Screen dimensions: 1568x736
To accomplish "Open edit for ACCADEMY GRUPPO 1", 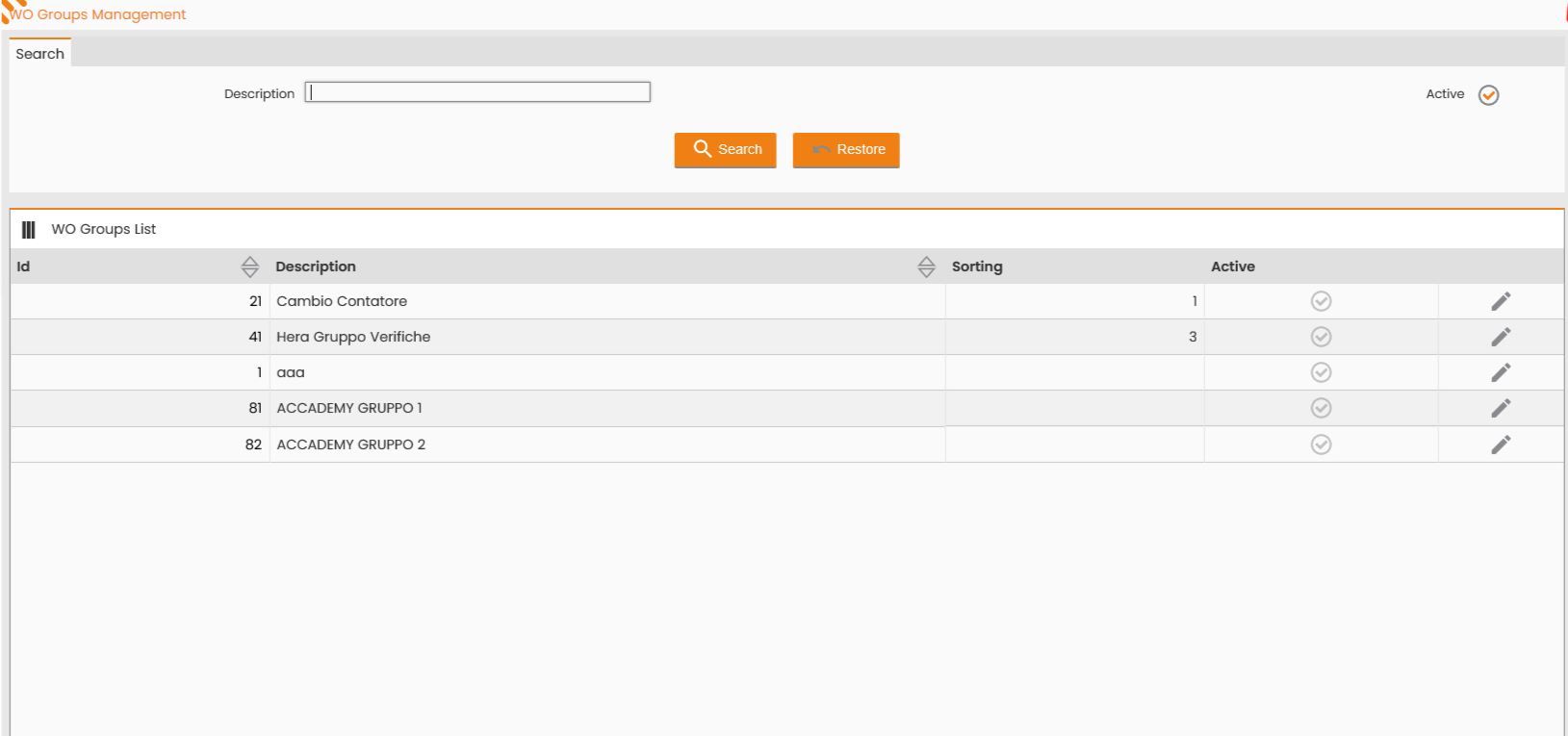I will [1501, 408].
